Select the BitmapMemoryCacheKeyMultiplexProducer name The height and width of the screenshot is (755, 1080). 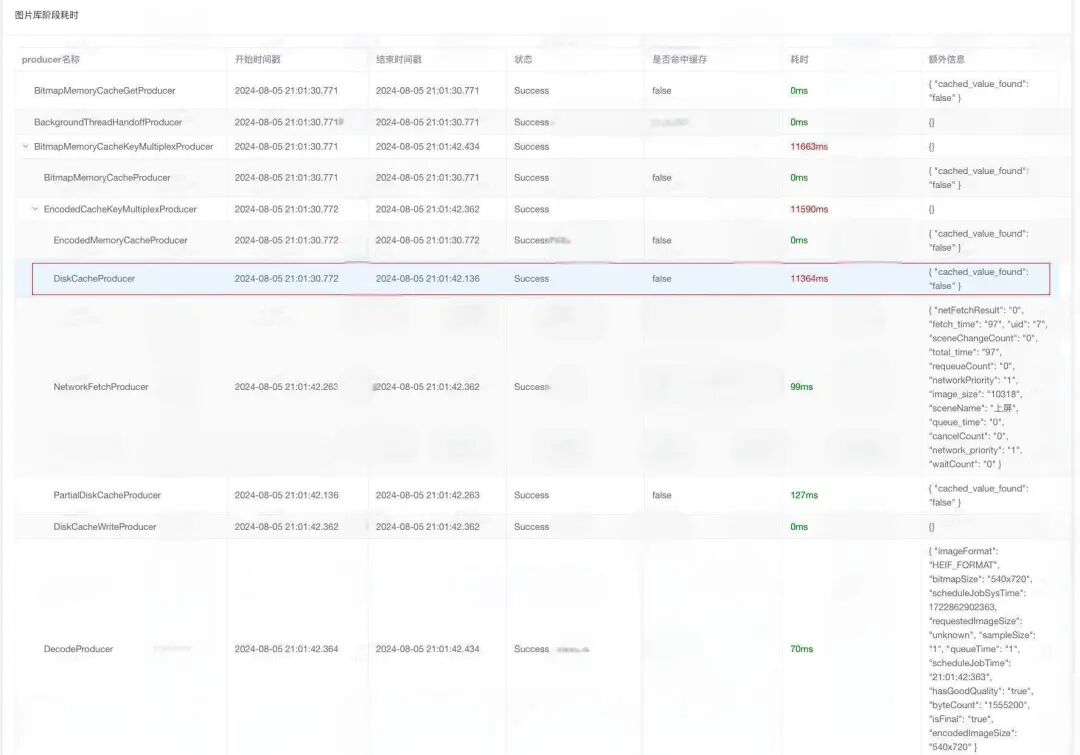coord(124,147)
